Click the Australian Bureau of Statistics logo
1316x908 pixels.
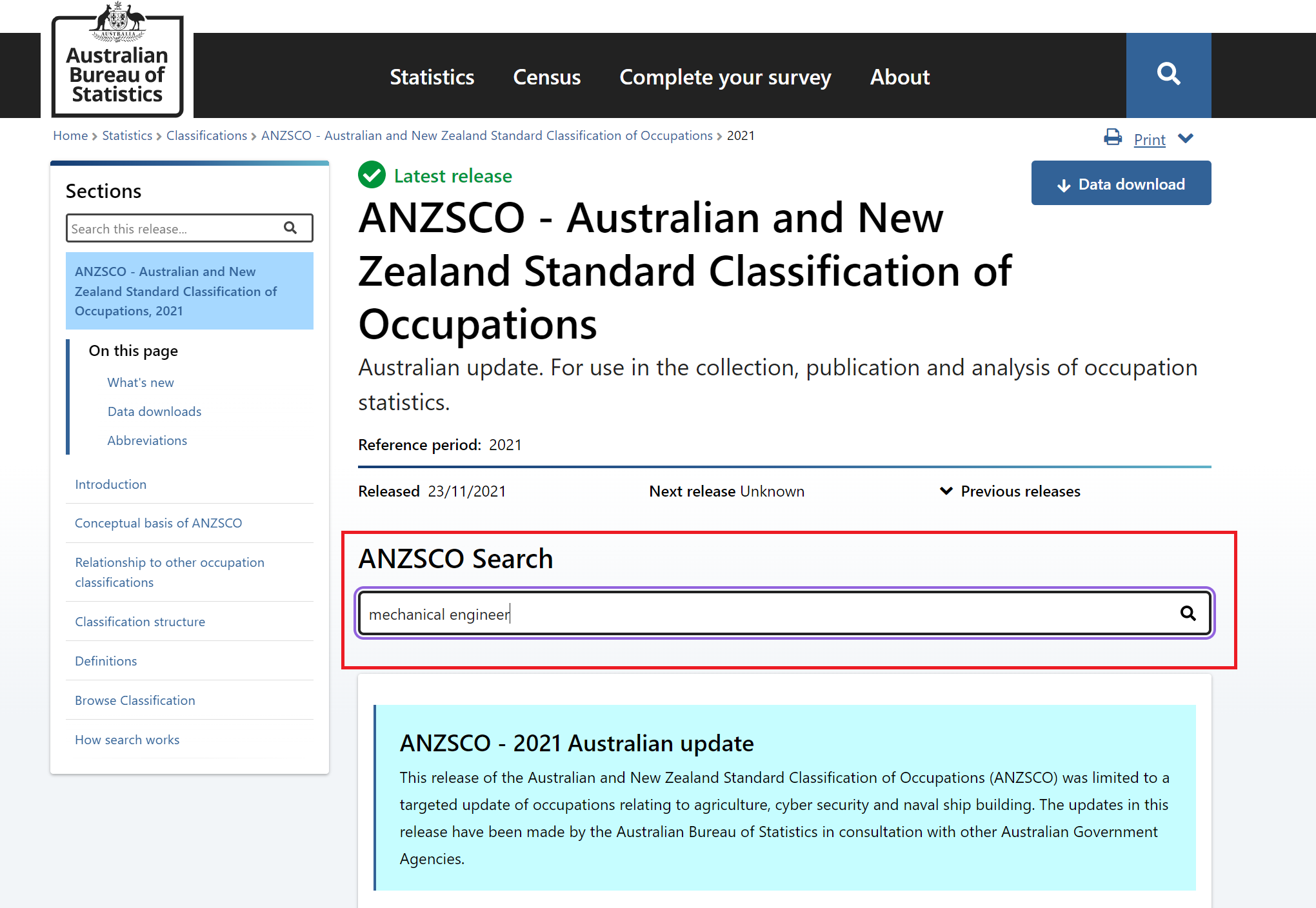[x=117, y=60]
